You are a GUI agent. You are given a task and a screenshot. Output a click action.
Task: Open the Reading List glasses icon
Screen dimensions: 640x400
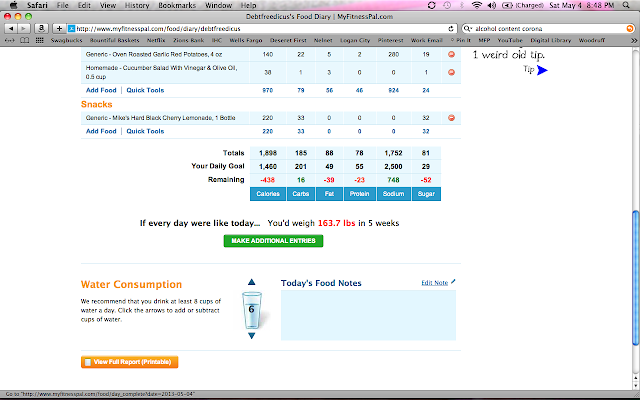pyautogui.click(x=9, y=40)
